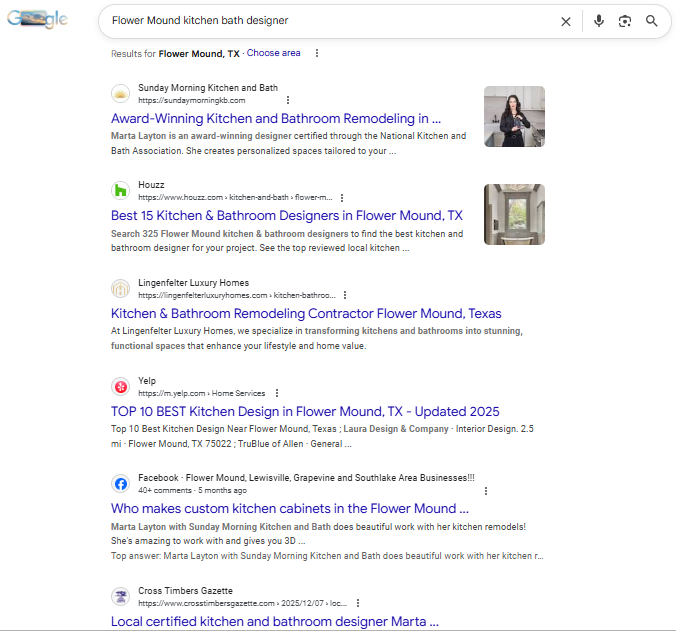
Task: Open Google Lens image search icon
Action: tap(625, 21)
